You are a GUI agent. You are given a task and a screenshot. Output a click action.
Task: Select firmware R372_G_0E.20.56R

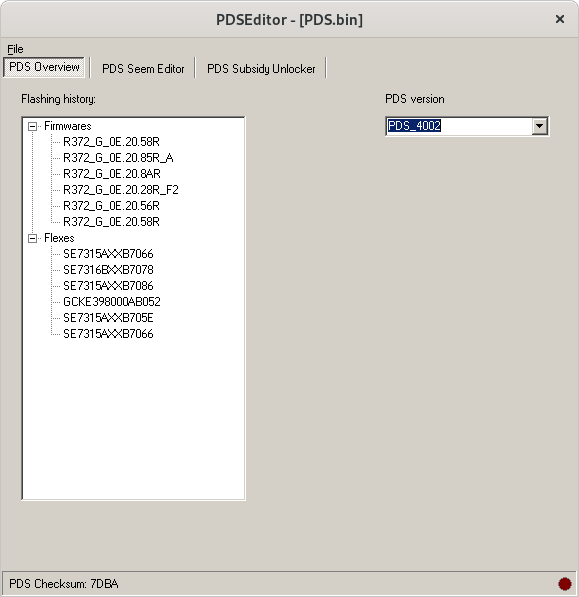tap(111, 206)
